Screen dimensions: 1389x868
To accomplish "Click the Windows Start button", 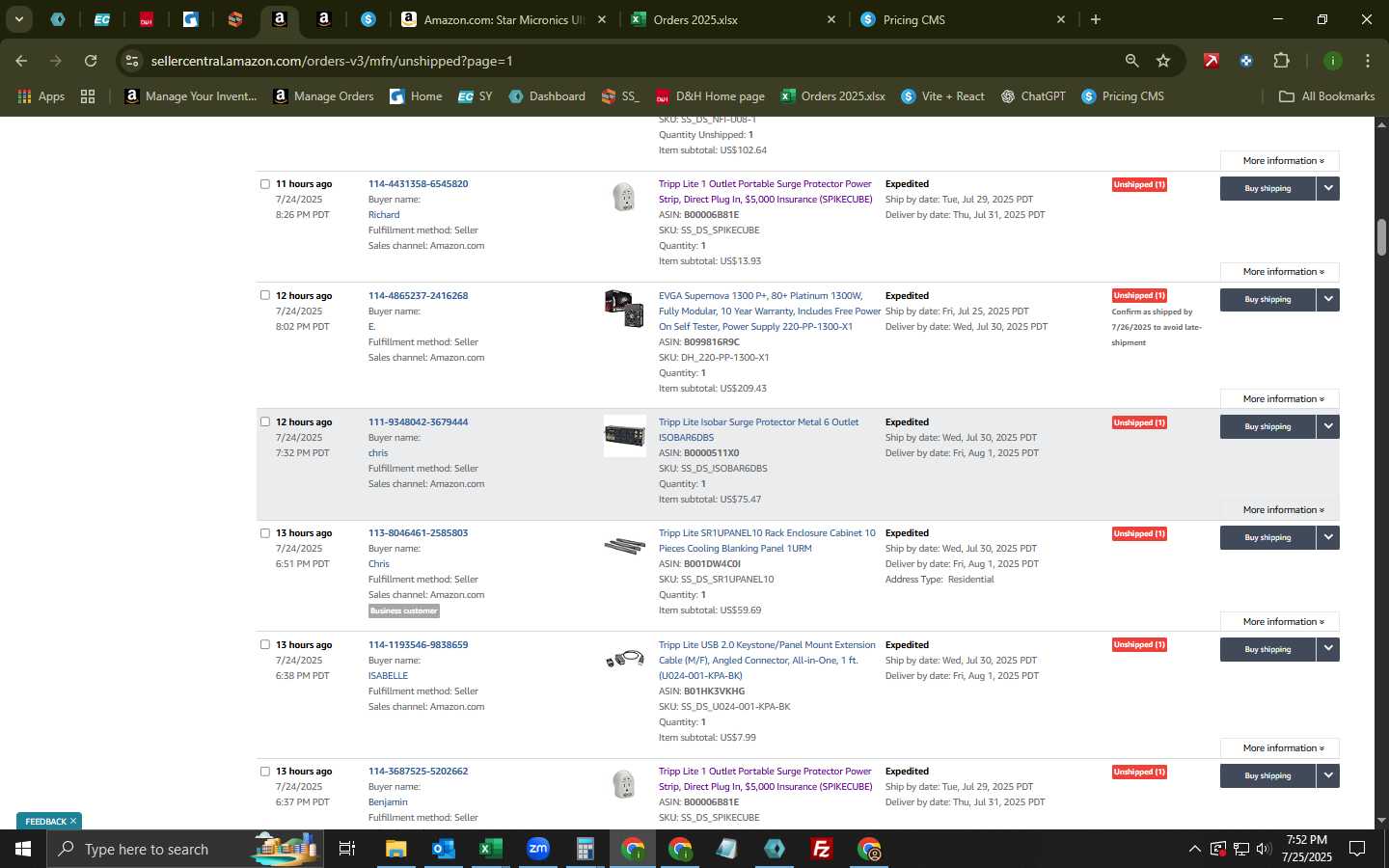I will click(x=23, y=849).
